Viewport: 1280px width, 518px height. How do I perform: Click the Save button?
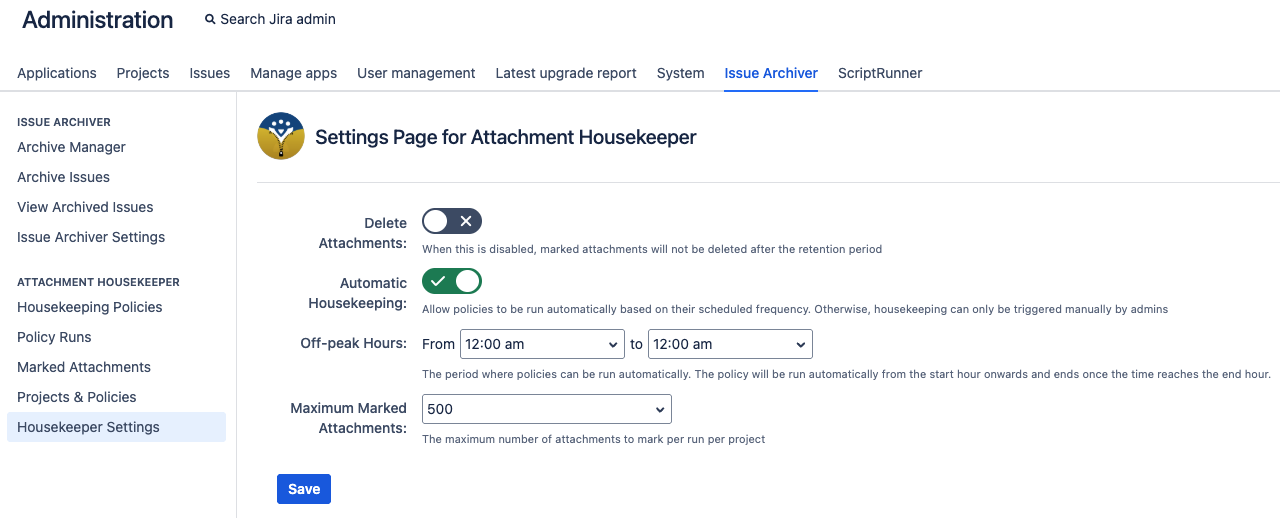pyautogui.click(x=304, y=489)
